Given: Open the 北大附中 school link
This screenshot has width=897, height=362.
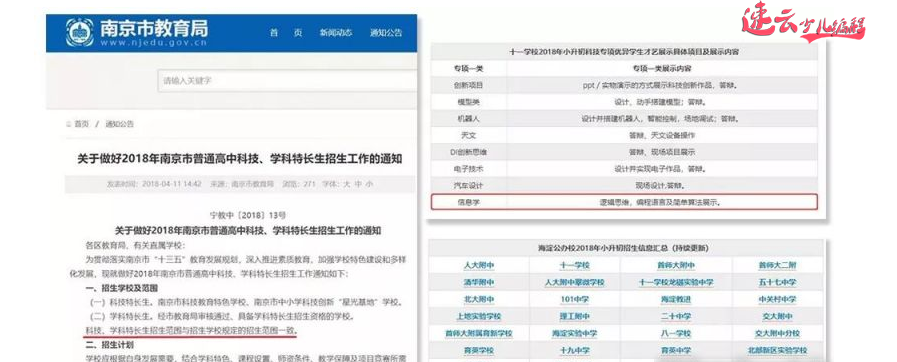Looking at the screenshot, I should [478, 299].
